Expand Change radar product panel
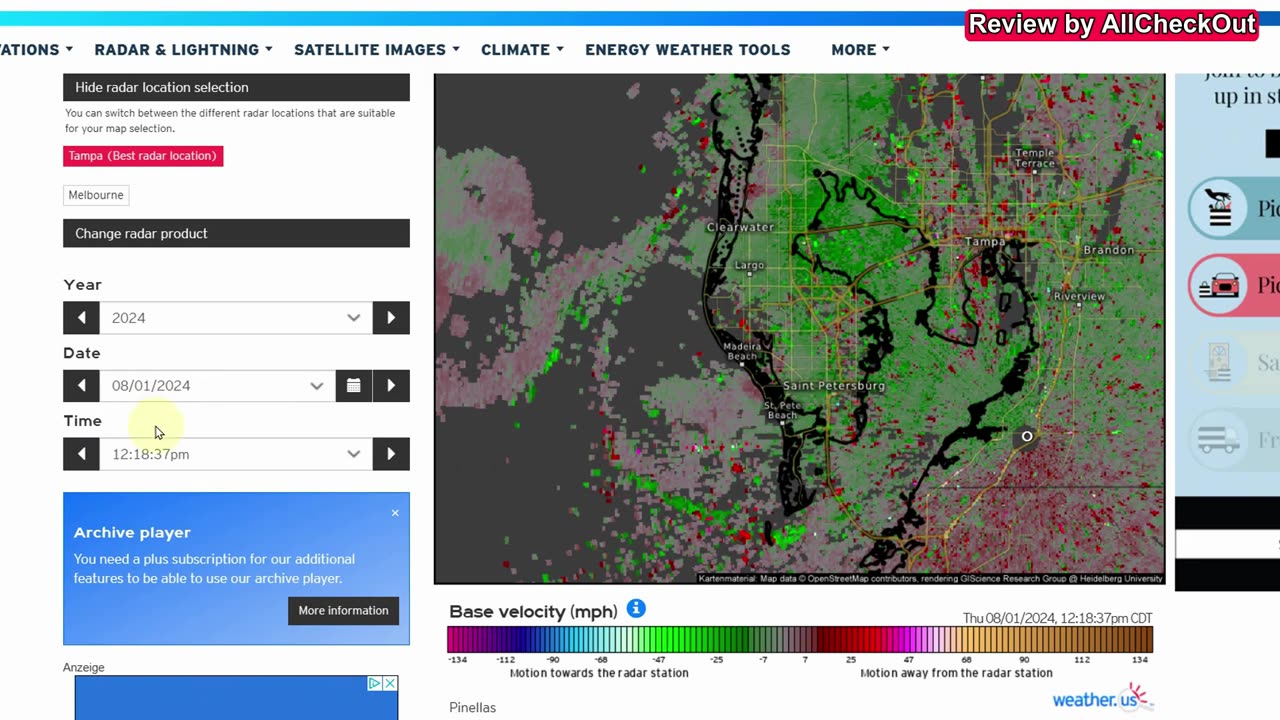Viewport: 1280px width, 720px height. [236, 233]
